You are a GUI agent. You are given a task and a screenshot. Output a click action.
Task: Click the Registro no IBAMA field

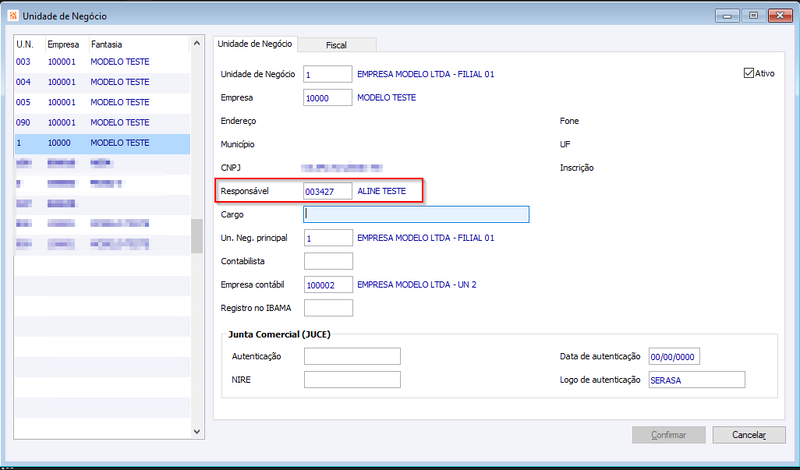pyautogui.click(x=328, y=308)
